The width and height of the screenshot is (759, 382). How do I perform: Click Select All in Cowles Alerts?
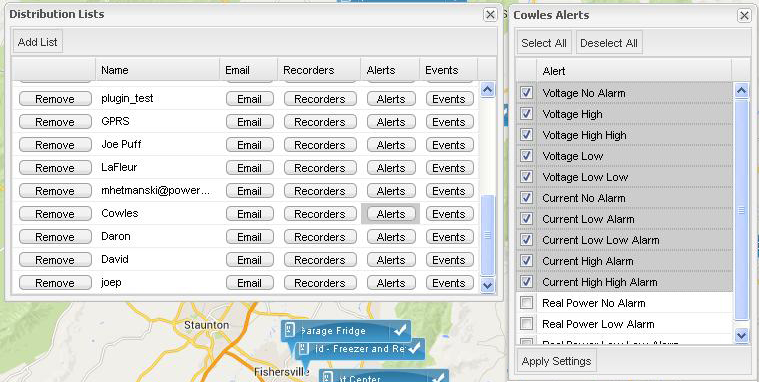click(x=544, y=43)
